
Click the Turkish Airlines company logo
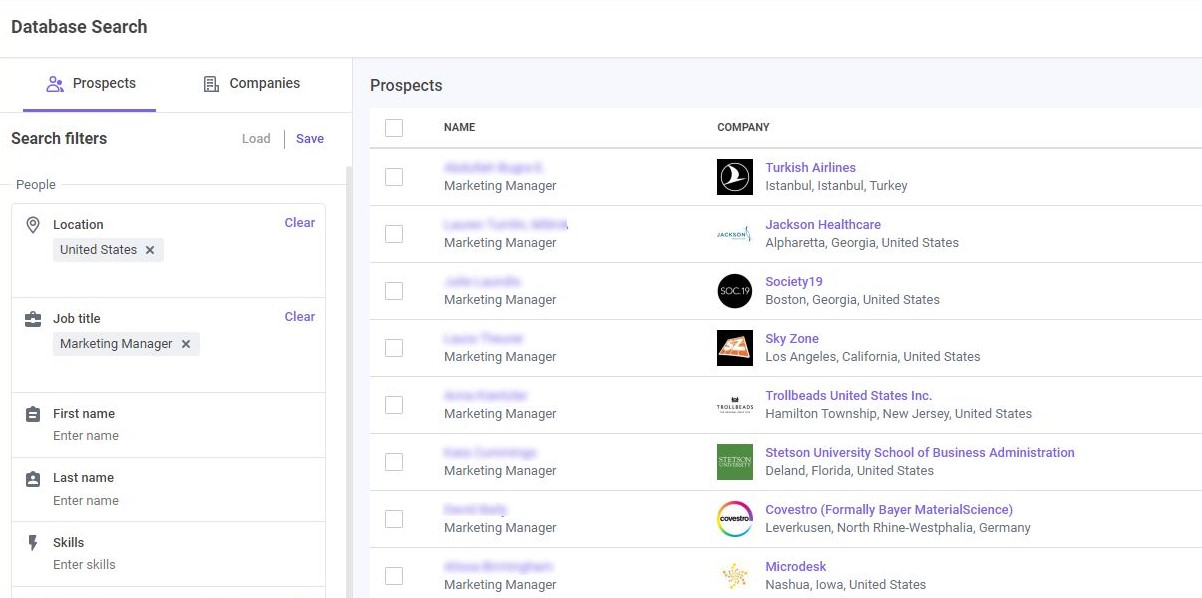735,177
